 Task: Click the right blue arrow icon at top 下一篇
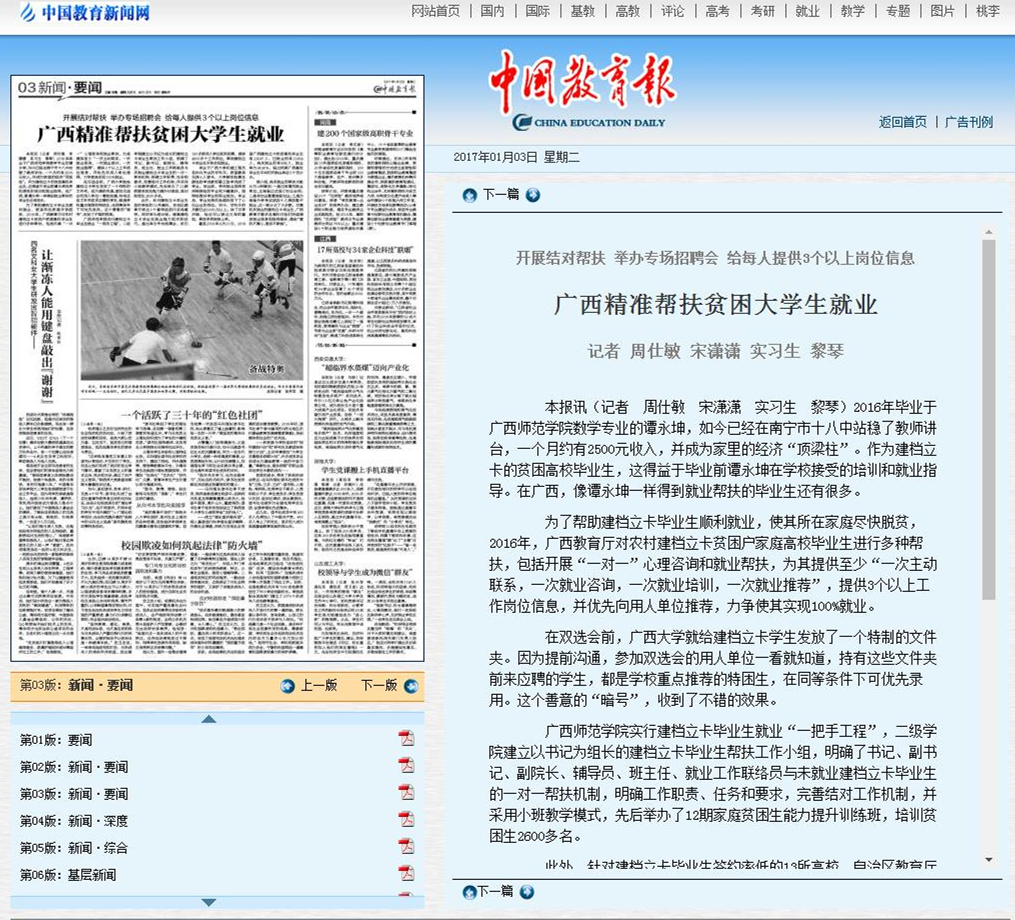pyautogui.click(x=533, y=195)
